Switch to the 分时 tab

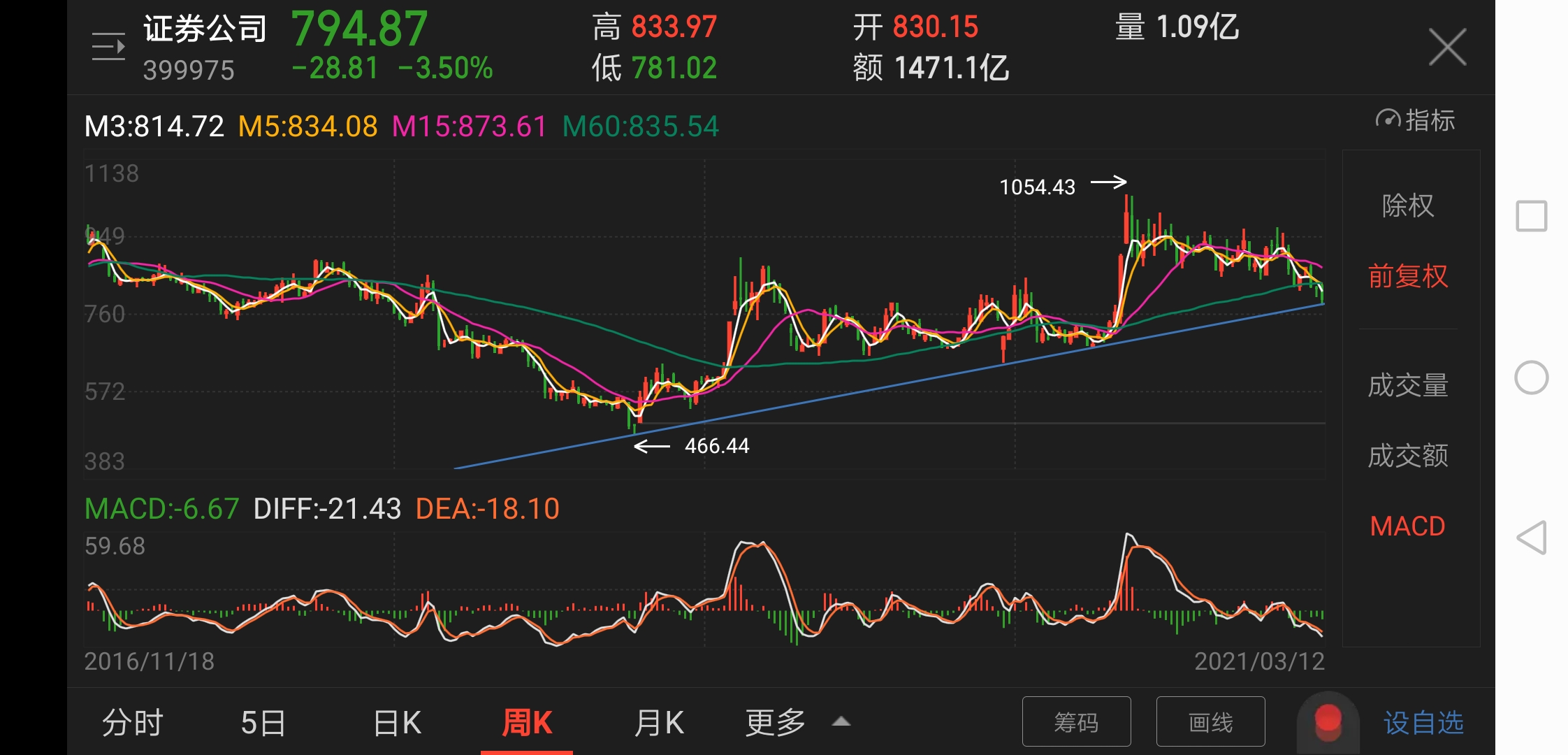[132, 722]
